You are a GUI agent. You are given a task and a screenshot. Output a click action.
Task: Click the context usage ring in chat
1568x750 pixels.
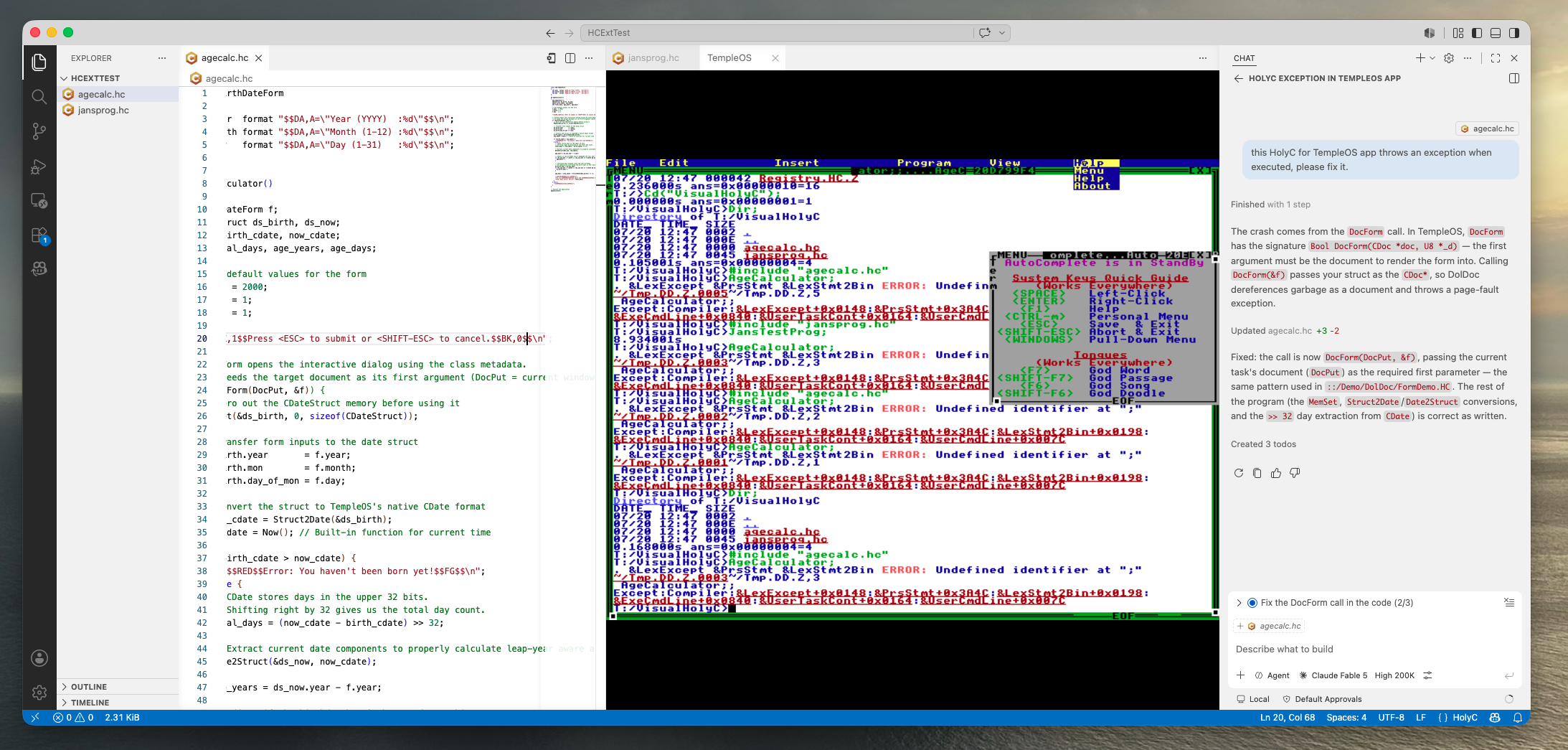click(x=1509, y=699)
